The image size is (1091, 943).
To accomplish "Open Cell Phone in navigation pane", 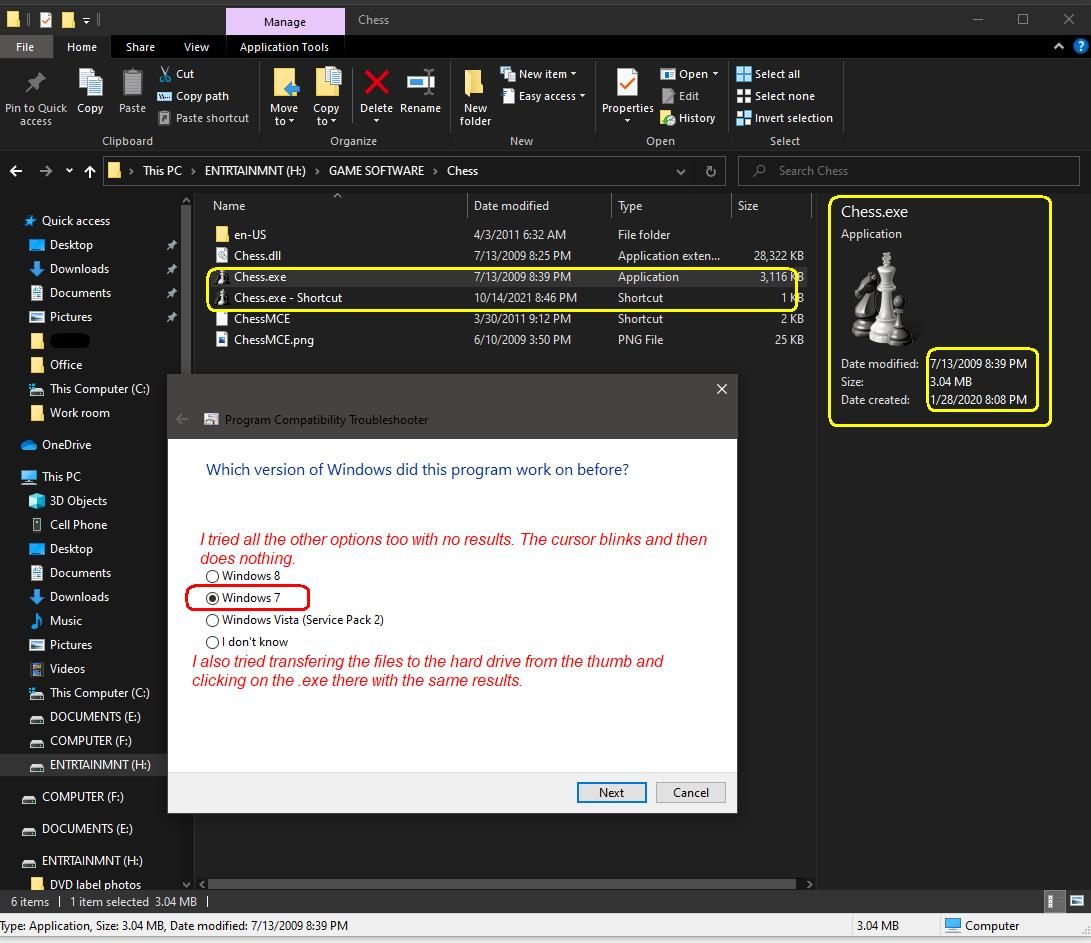I will click(x=78, y=525).
